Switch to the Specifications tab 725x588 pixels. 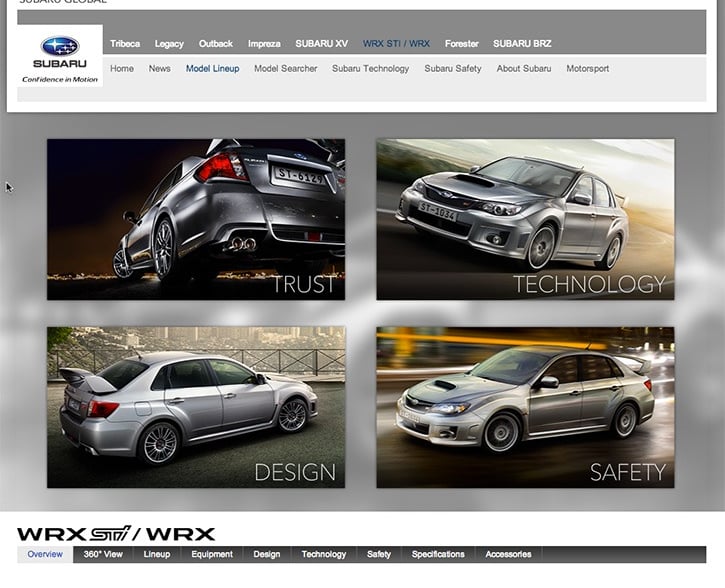438,554
